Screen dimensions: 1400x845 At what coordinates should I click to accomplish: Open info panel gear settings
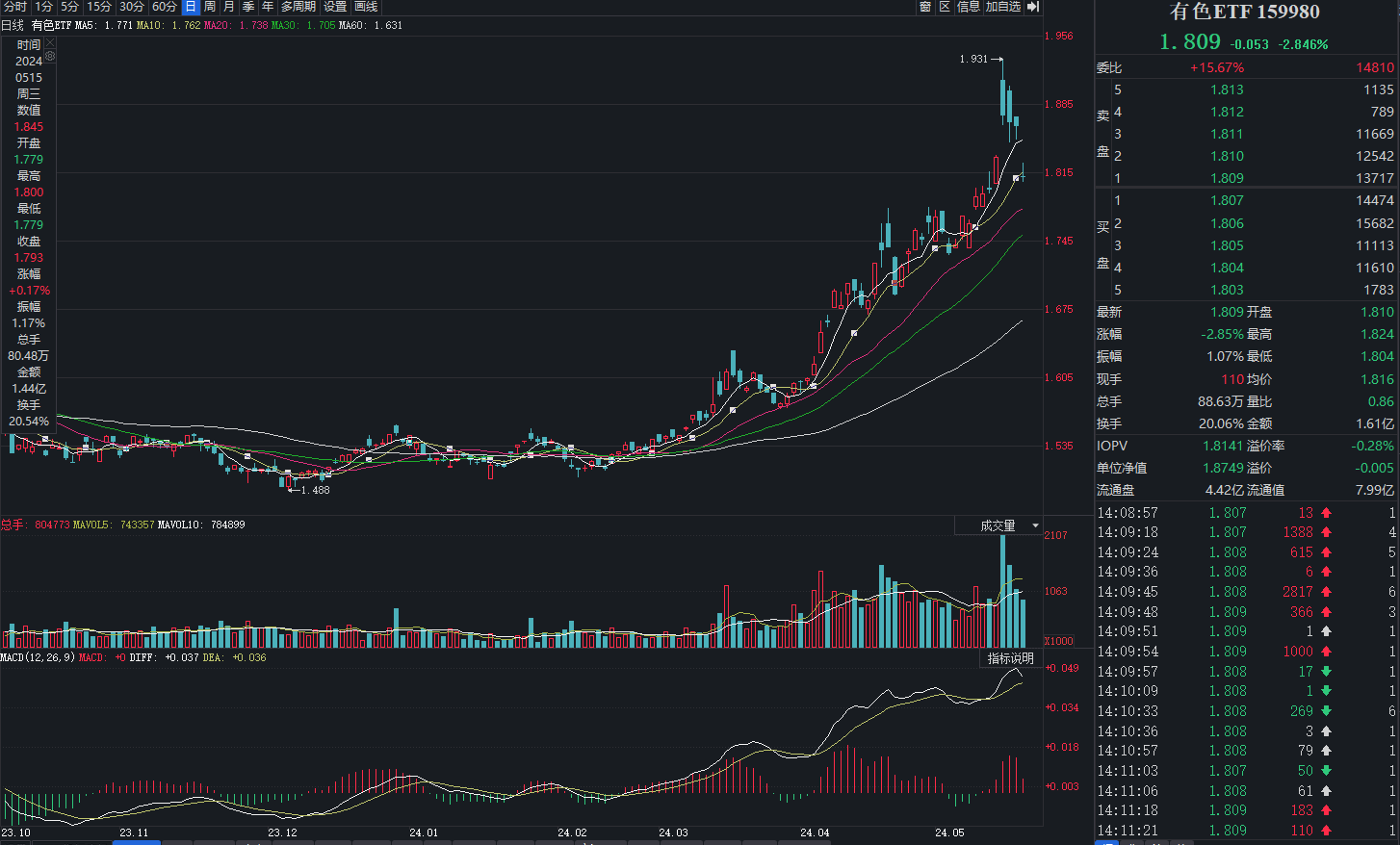pyautogui.click(x=50, y=57)
